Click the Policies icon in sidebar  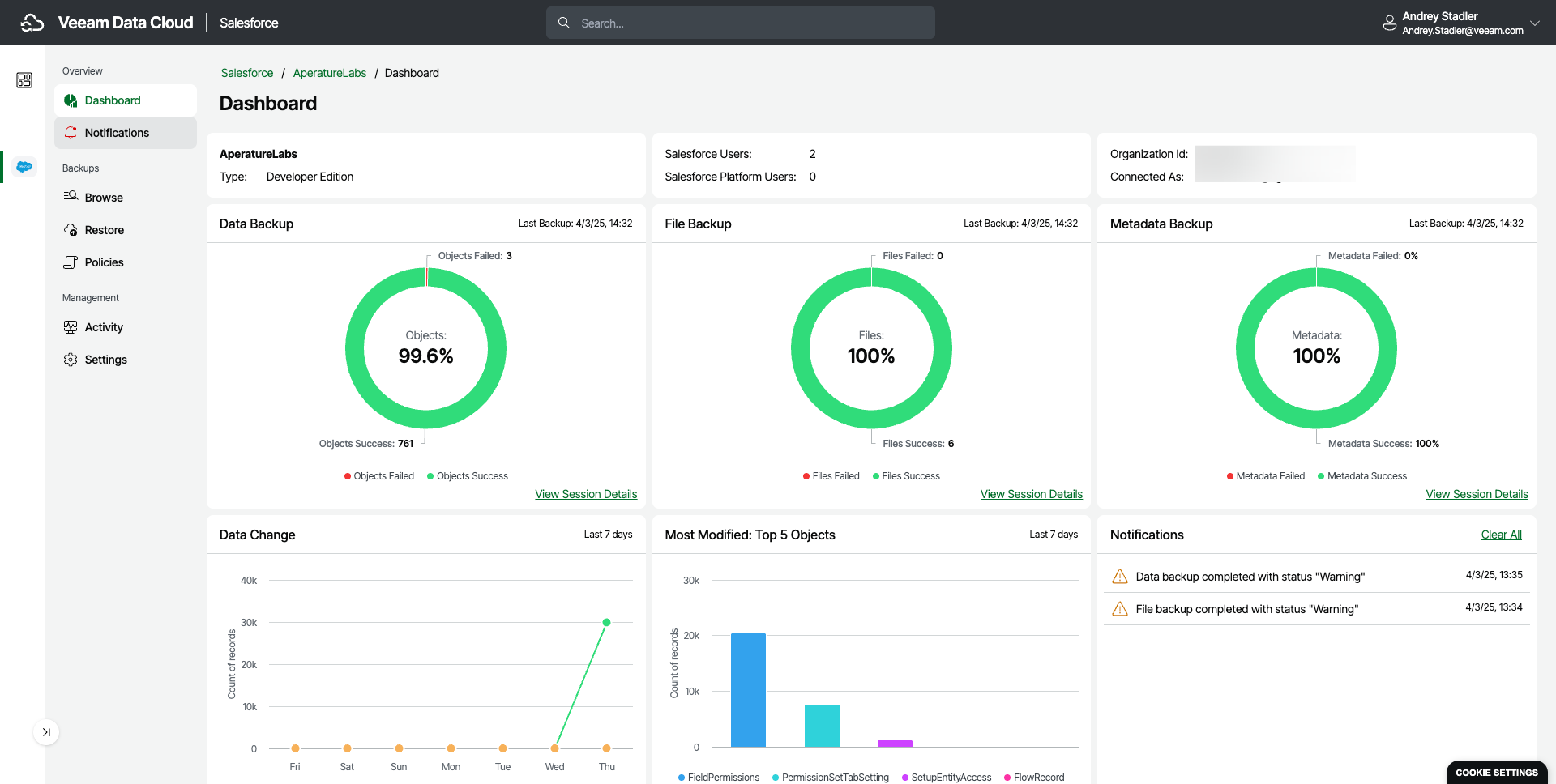click(71, 262)
